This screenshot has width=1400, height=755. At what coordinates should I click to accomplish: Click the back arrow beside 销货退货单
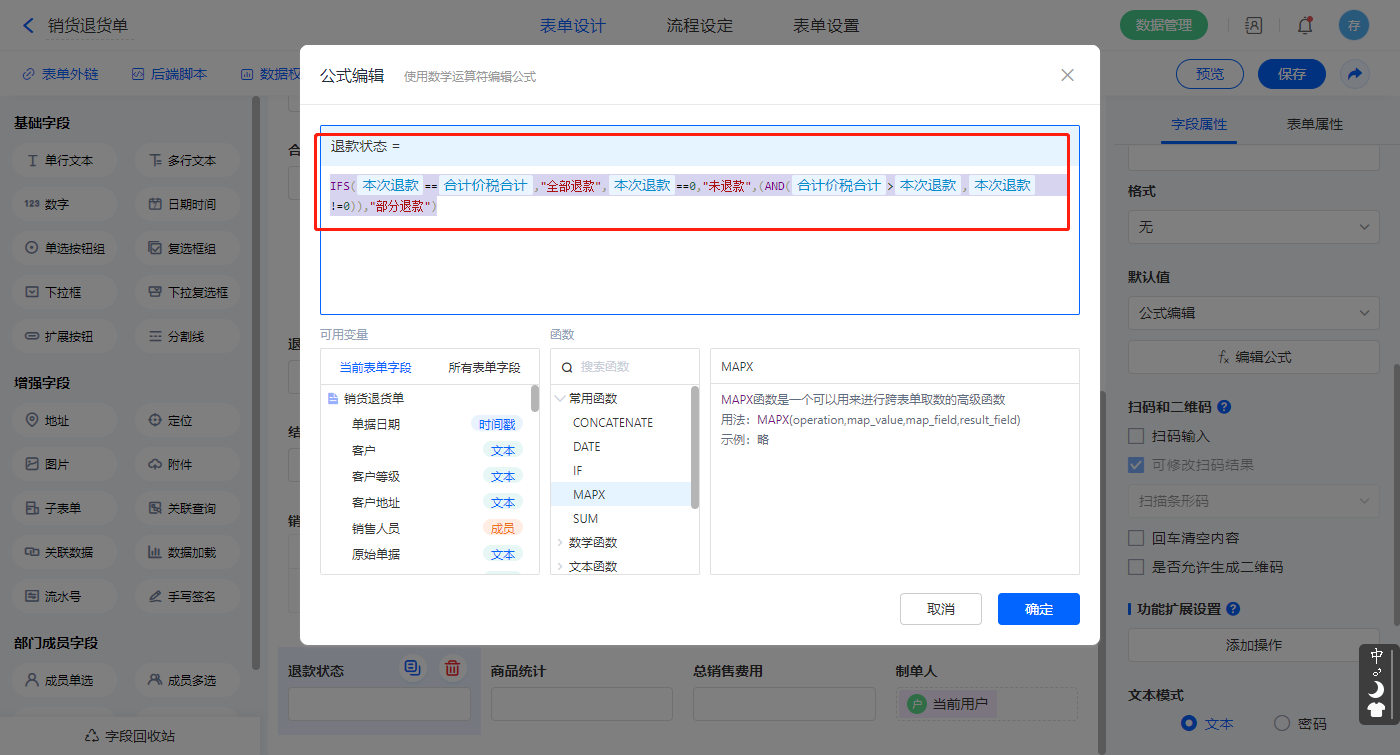pos(28,26)
